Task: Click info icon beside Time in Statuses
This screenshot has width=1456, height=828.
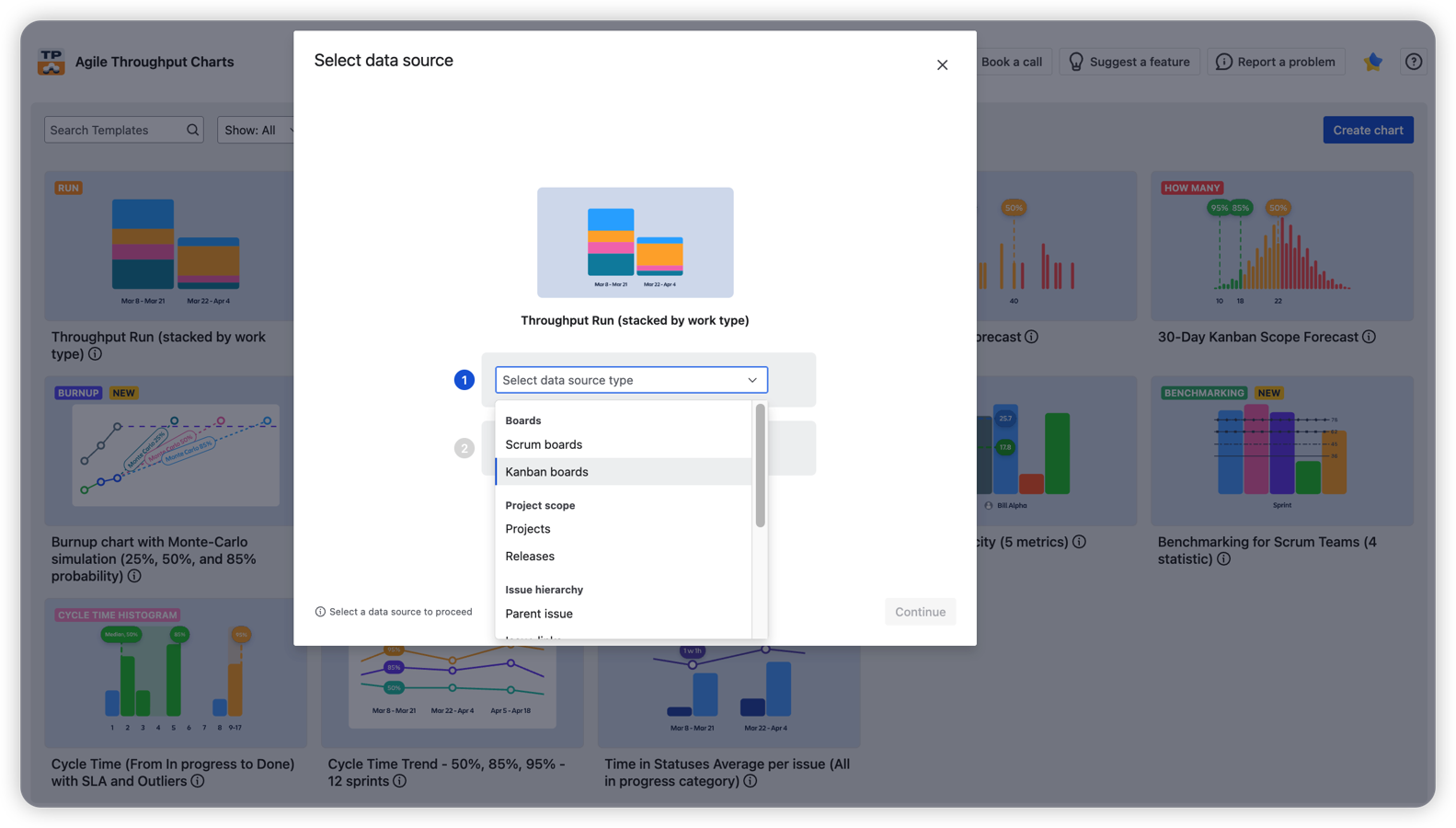Action: coord(751,782)
